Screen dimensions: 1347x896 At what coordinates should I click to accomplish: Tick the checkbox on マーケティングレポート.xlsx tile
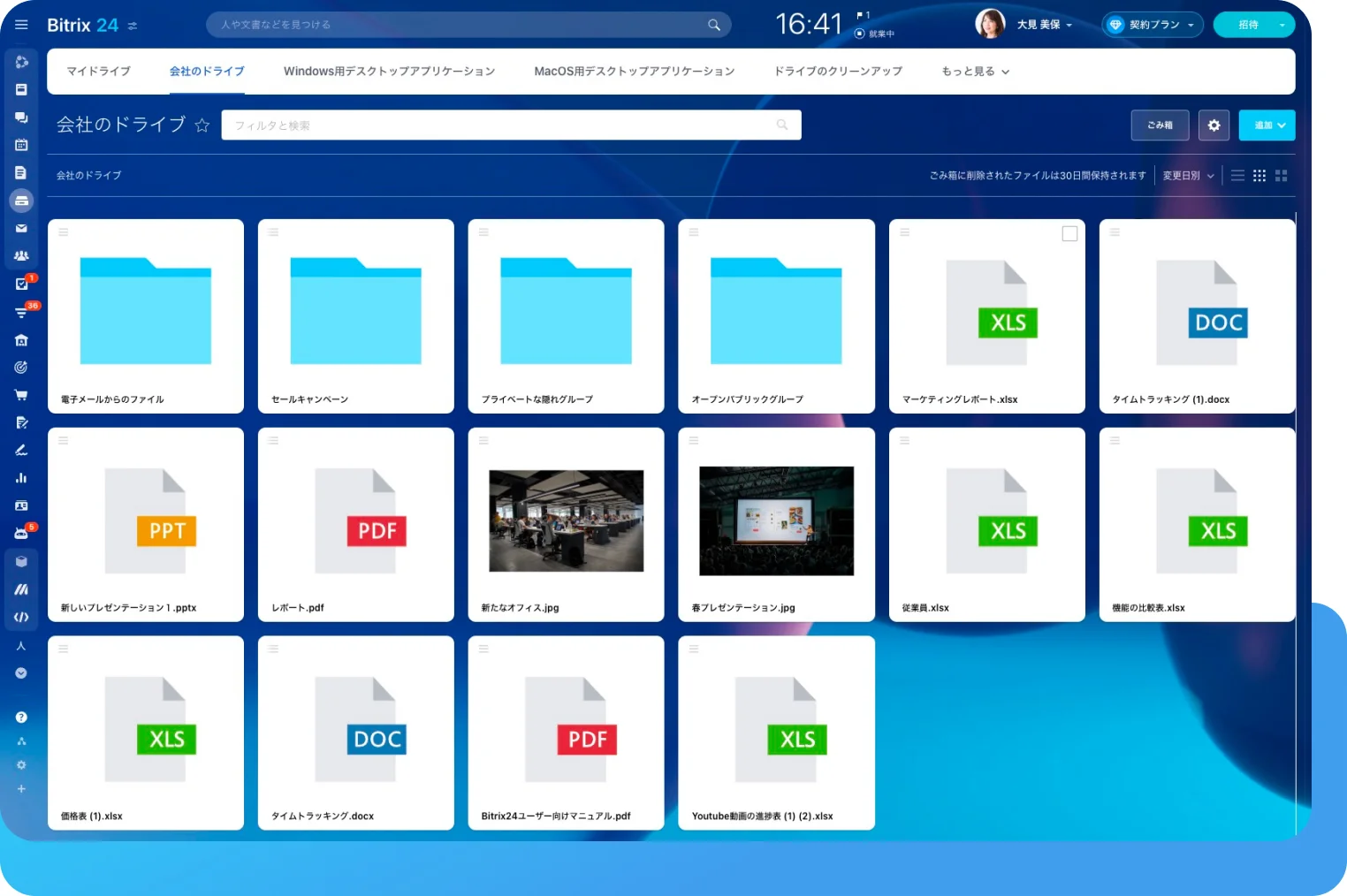1069,234
